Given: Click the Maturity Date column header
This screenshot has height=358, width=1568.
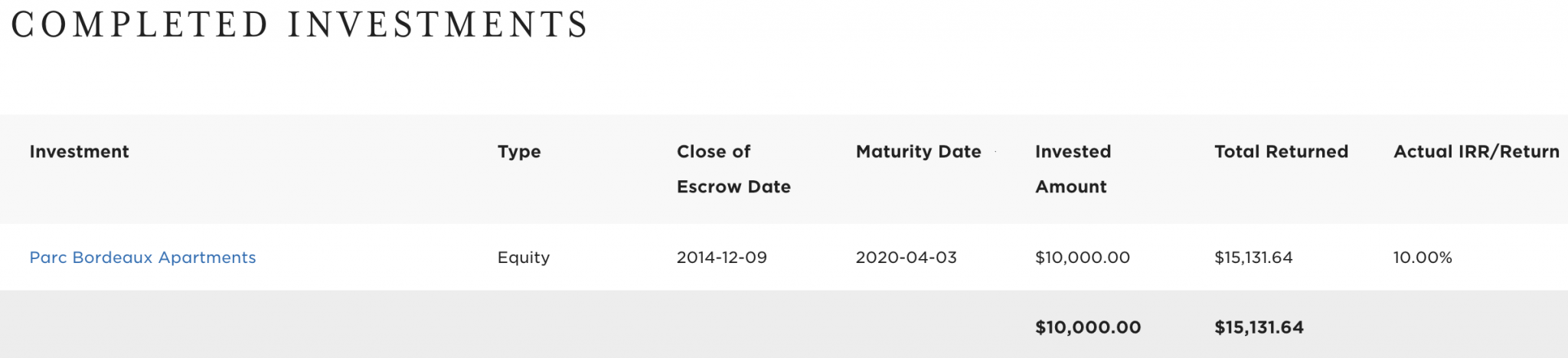Looking at the screenshot, I should [x=919, y=152].
